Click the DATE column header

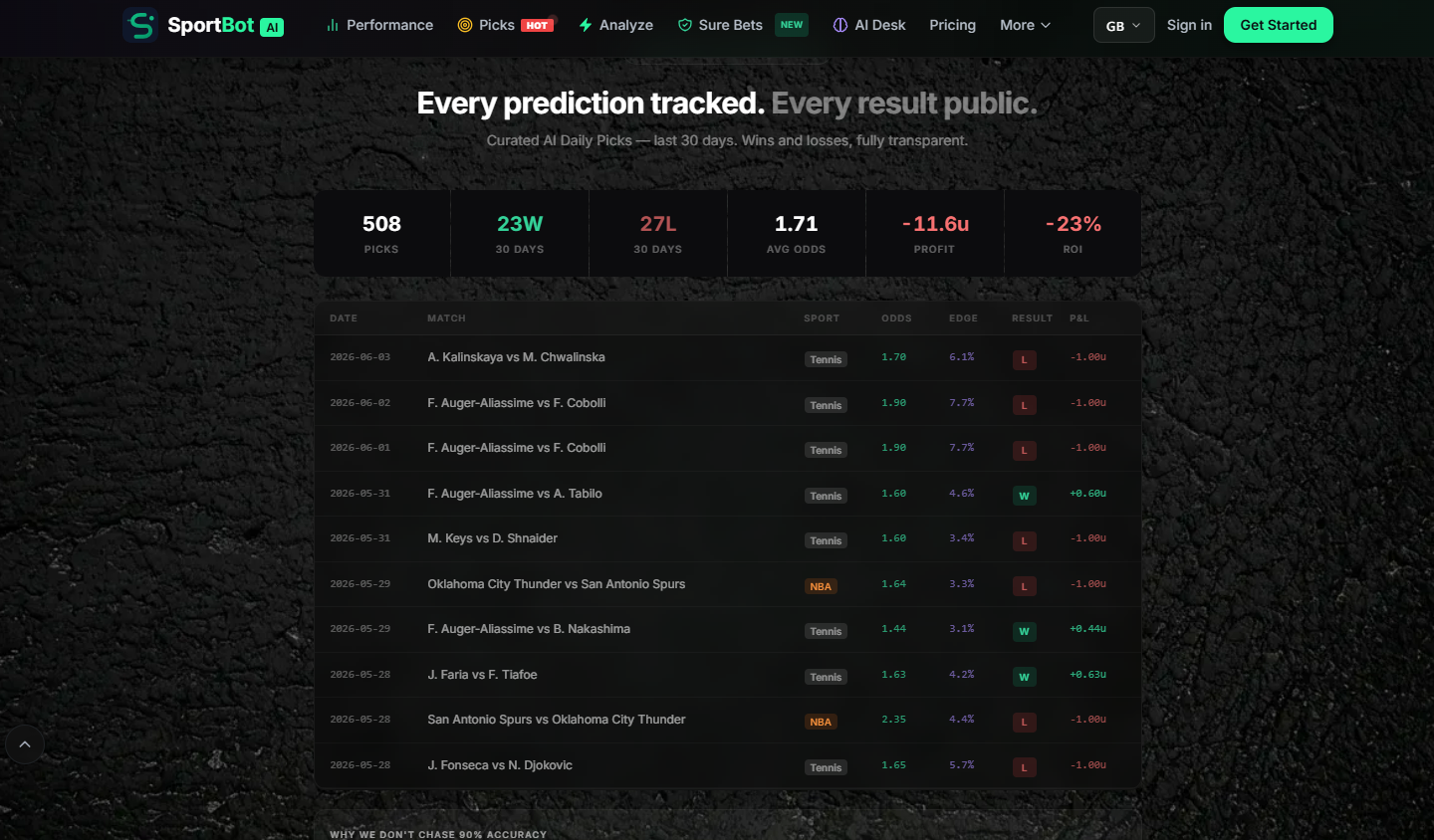click(344, 318)
